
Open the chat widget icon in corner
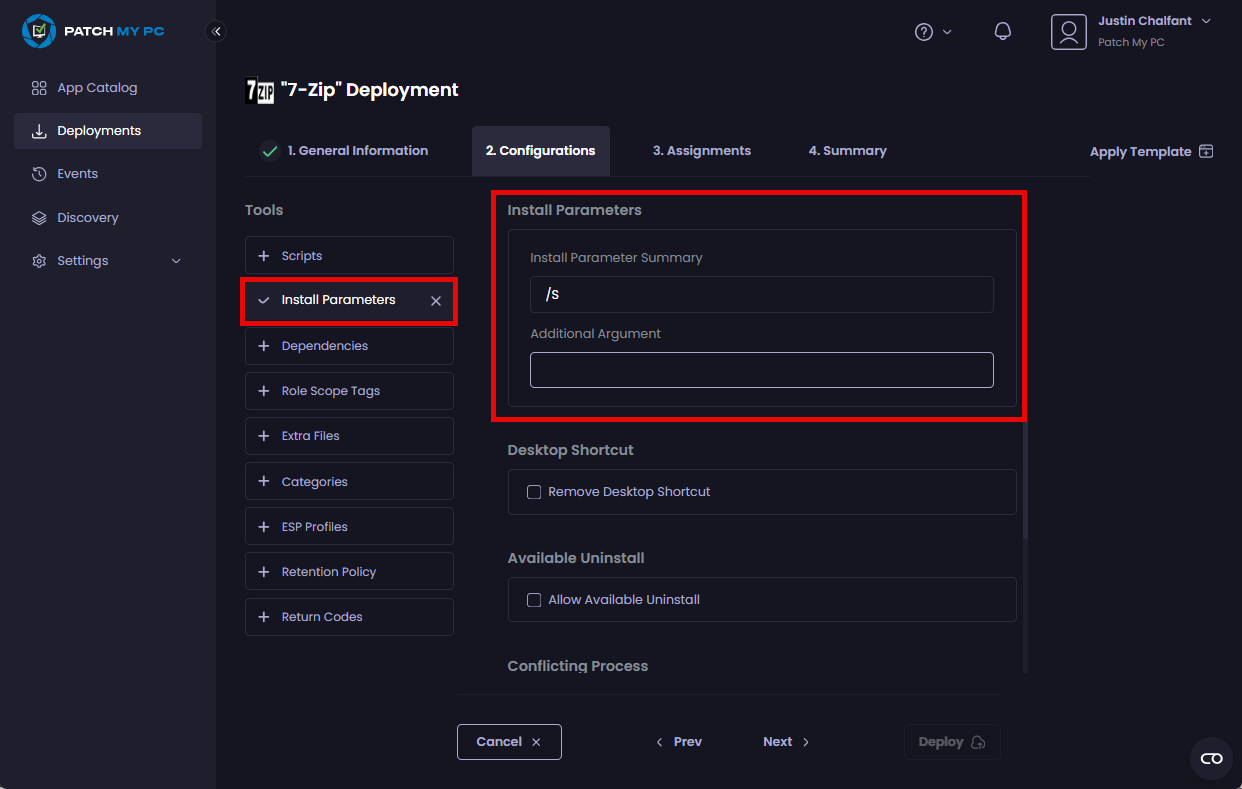tap(1211, 759)
